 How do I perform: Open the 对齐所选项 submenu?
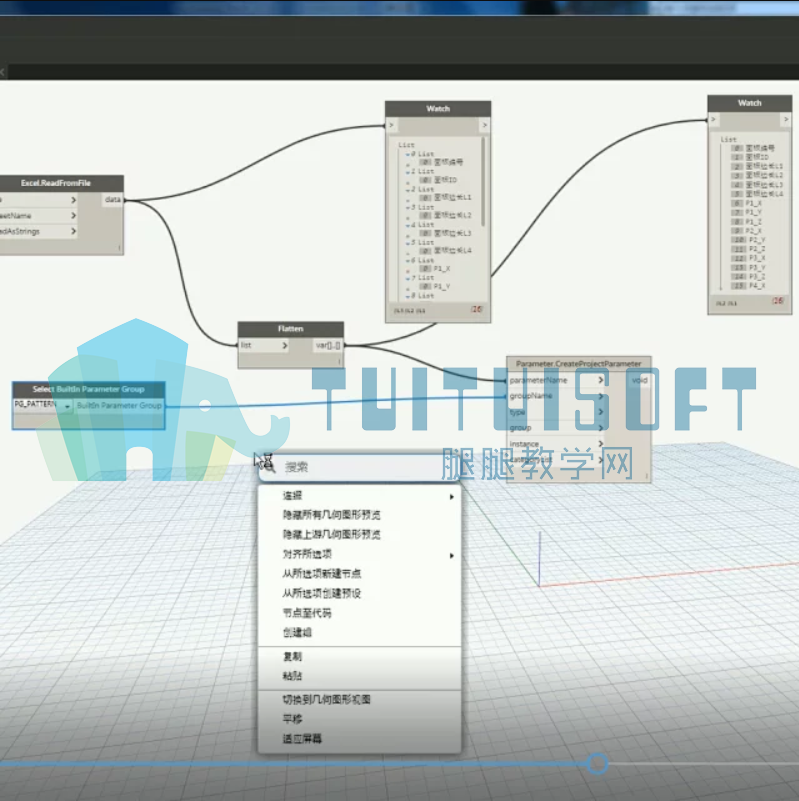pyautogui.click(x=360, y=554)
